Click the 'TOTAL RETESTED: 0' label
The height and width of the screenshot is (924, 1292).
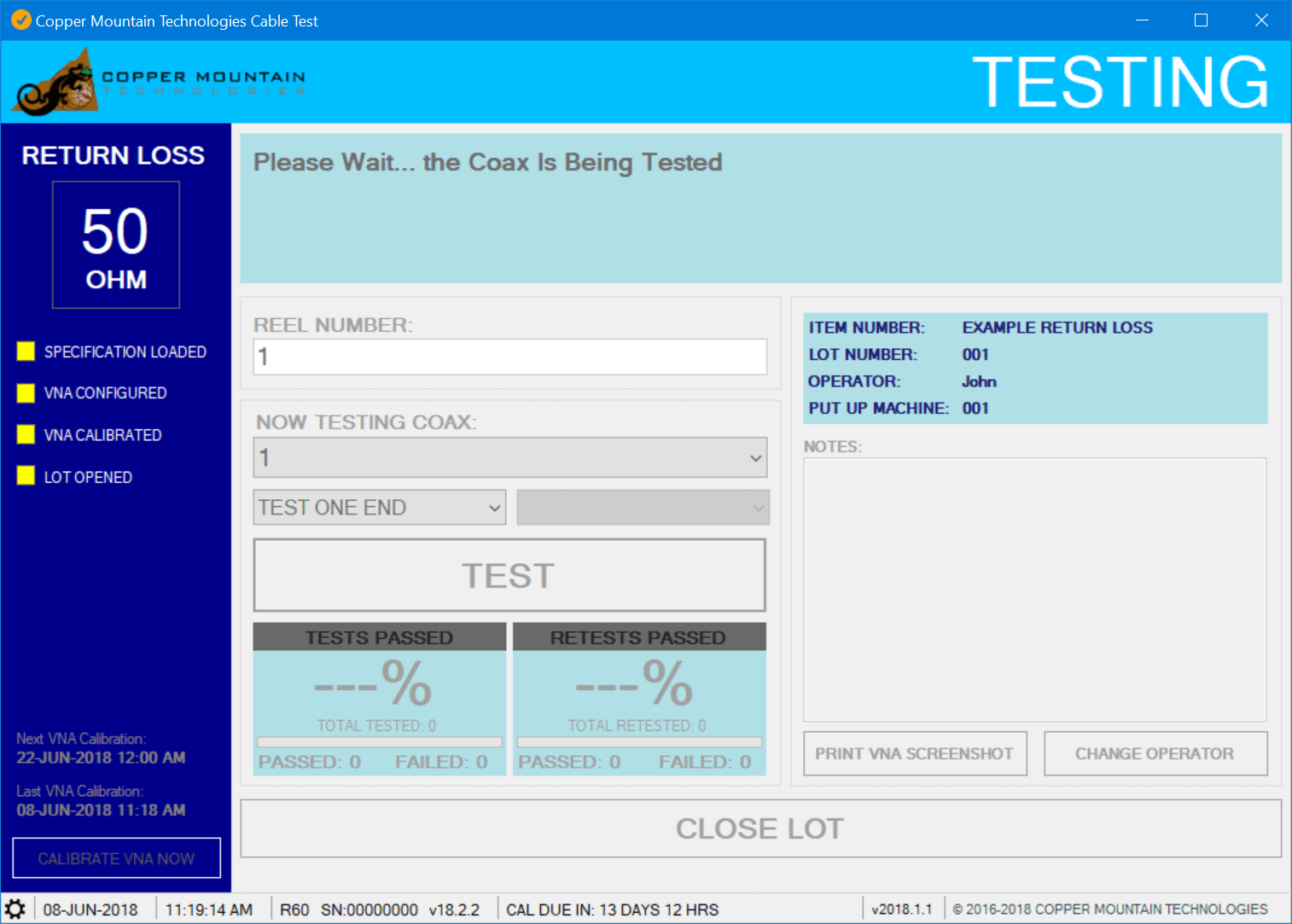[x=637, y=725]
